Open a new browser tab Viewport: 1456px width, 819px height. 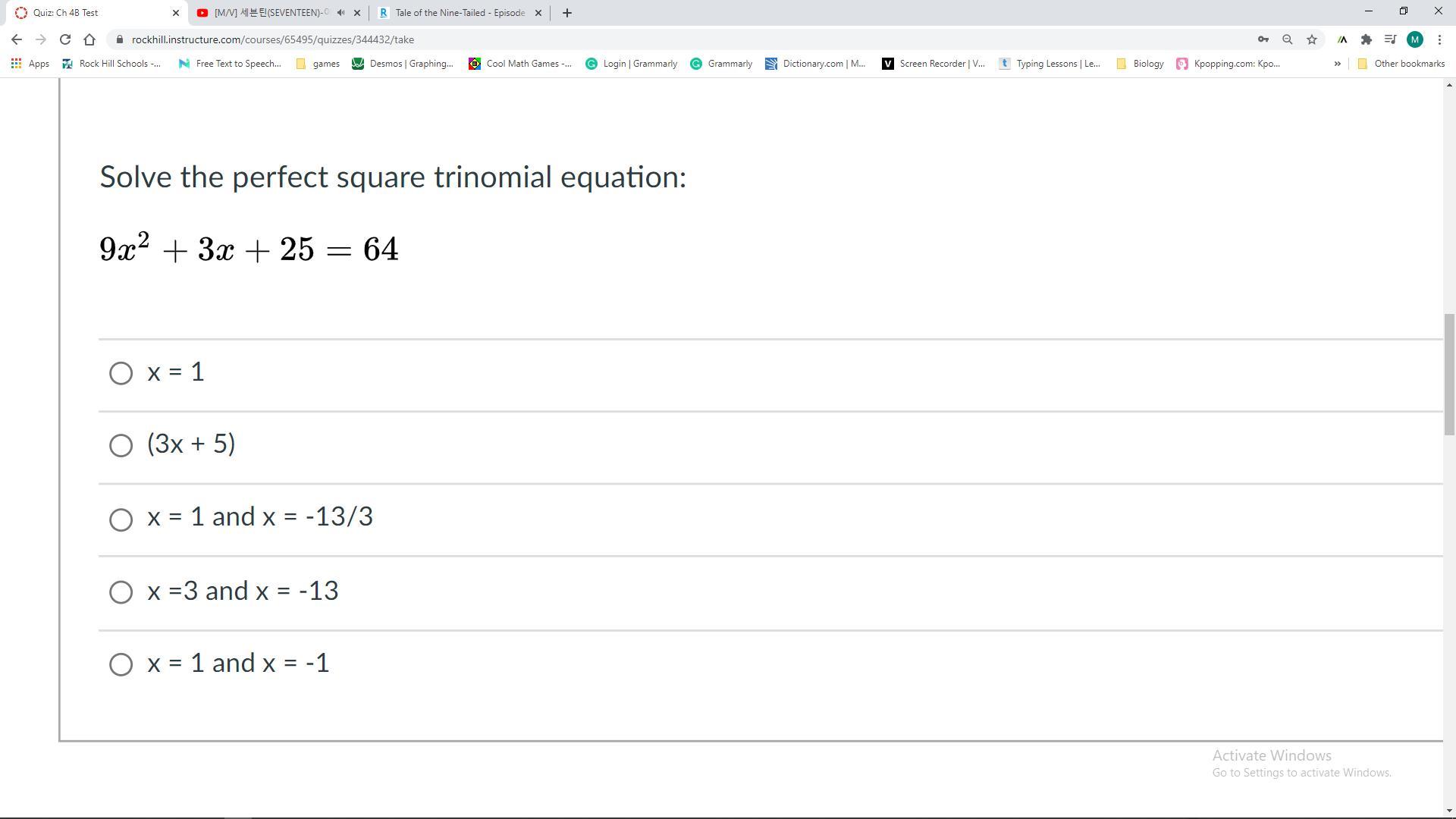pyautogui.click(x=566, y=13)
